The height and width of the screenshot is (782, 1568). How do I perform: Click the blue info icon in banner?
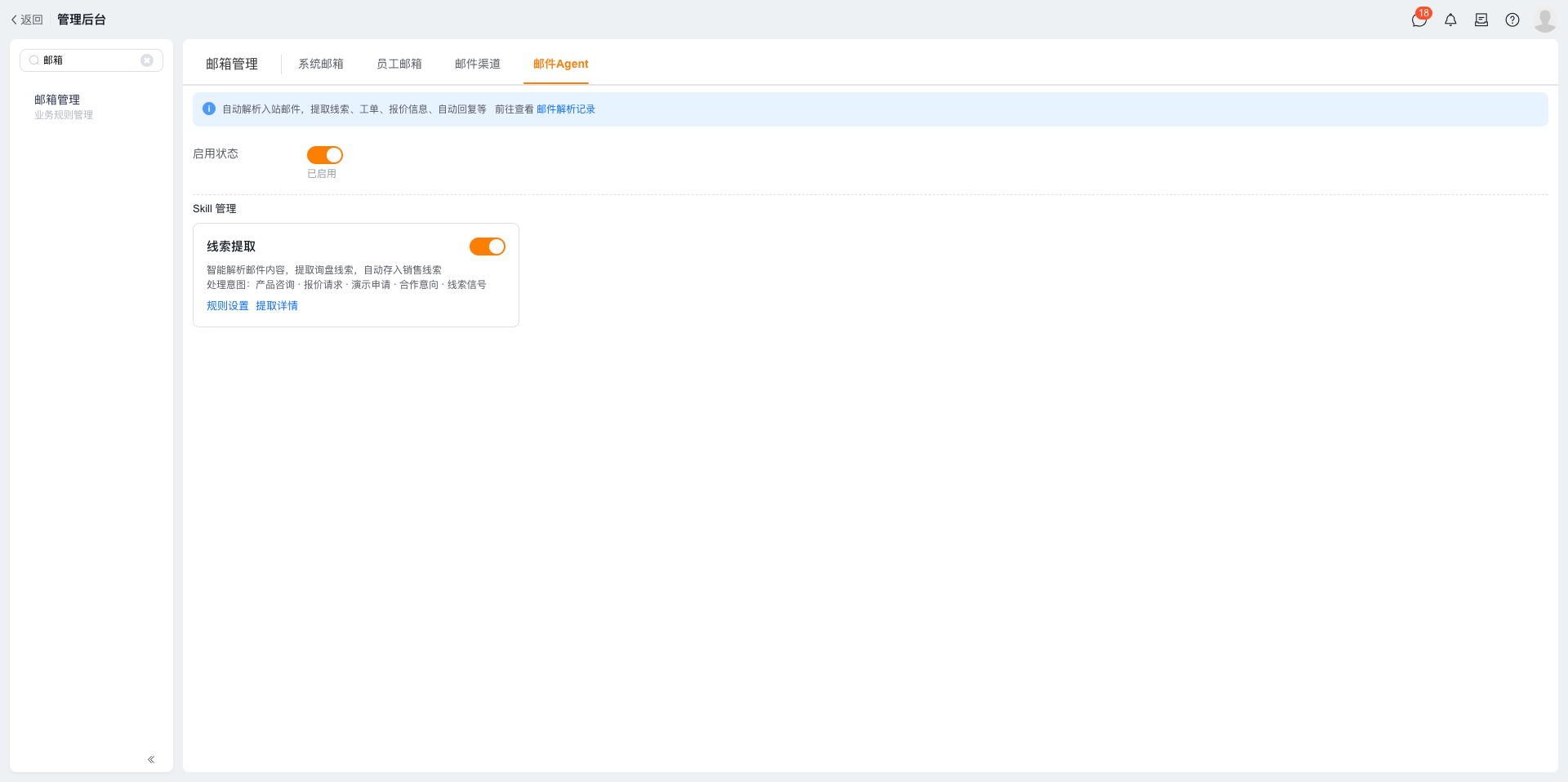[209, 109]
